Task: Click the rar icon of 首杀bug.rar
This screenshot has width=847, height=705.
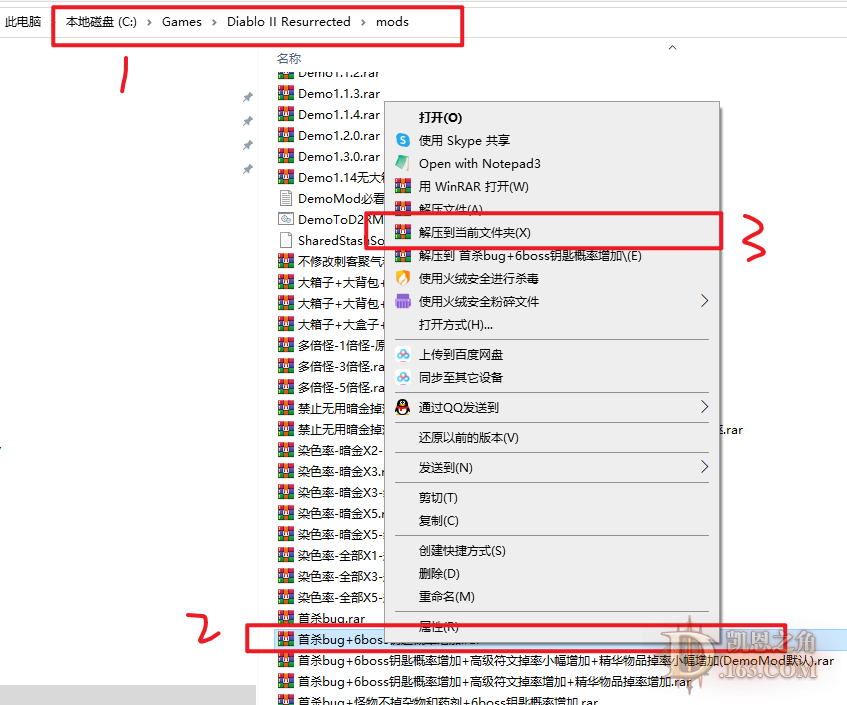Action: pos(286,618)
